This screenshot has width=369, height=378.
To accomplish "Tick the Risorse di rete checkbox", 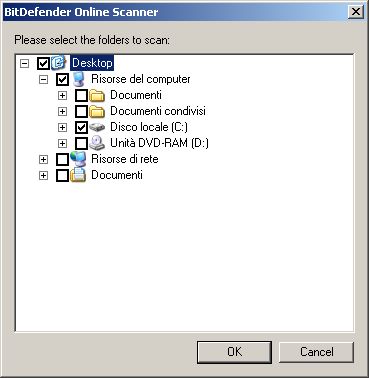I will pyautogui.click(x=62, y=159).
